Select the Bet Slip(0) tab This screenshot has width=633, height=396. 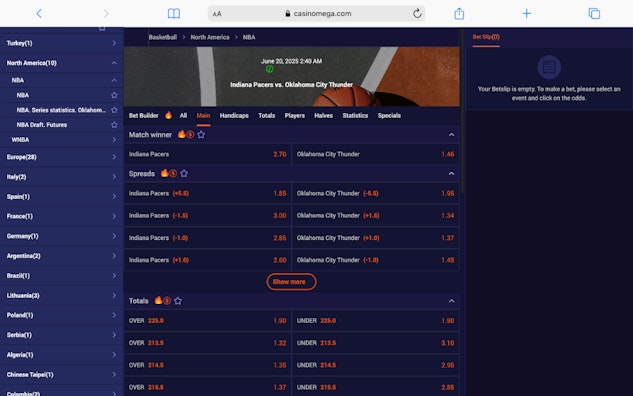coord(486,37)
